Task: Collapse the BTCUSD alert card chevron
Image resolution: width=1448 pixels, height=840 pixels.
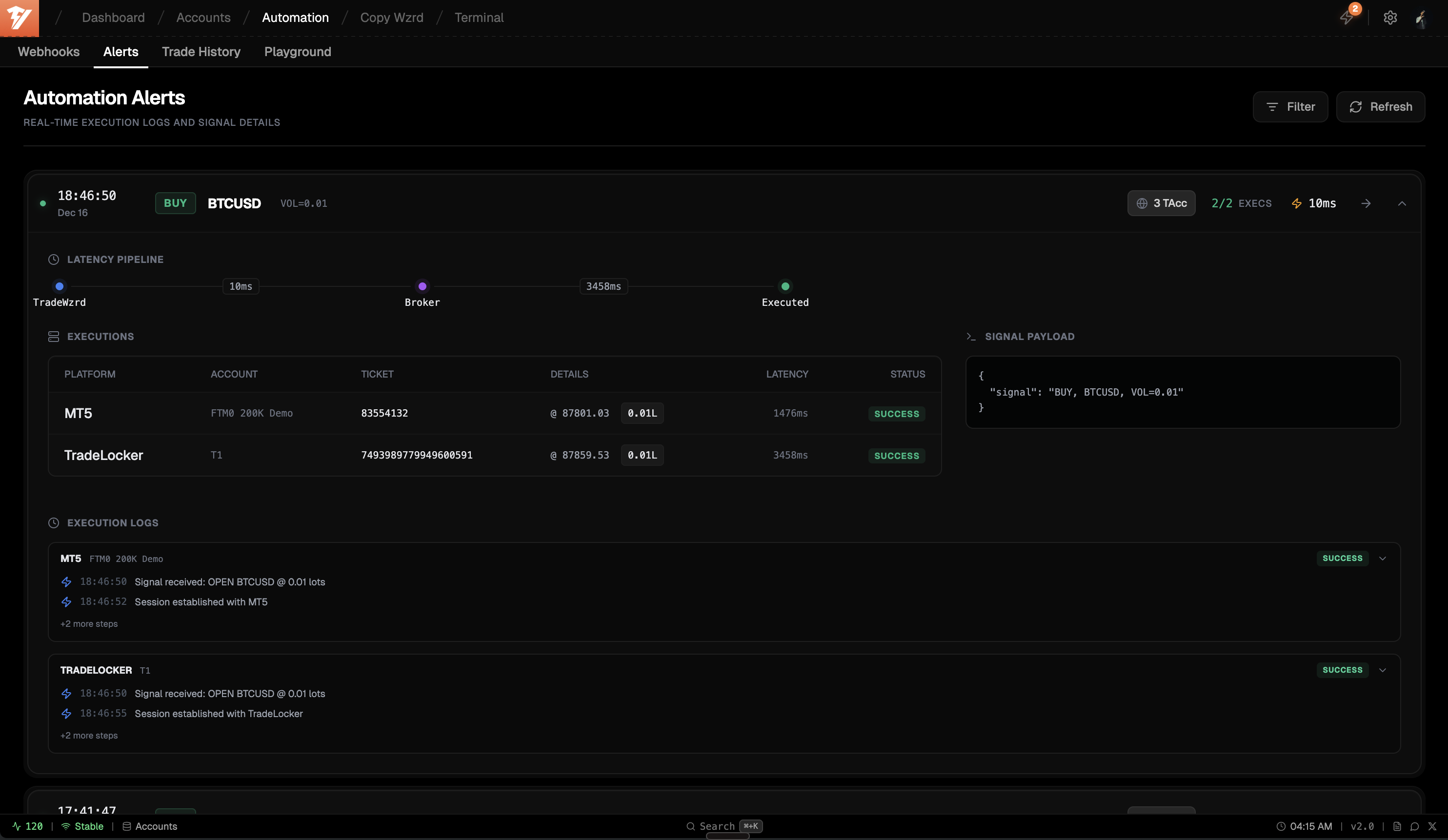Action: pos(1403,203)
